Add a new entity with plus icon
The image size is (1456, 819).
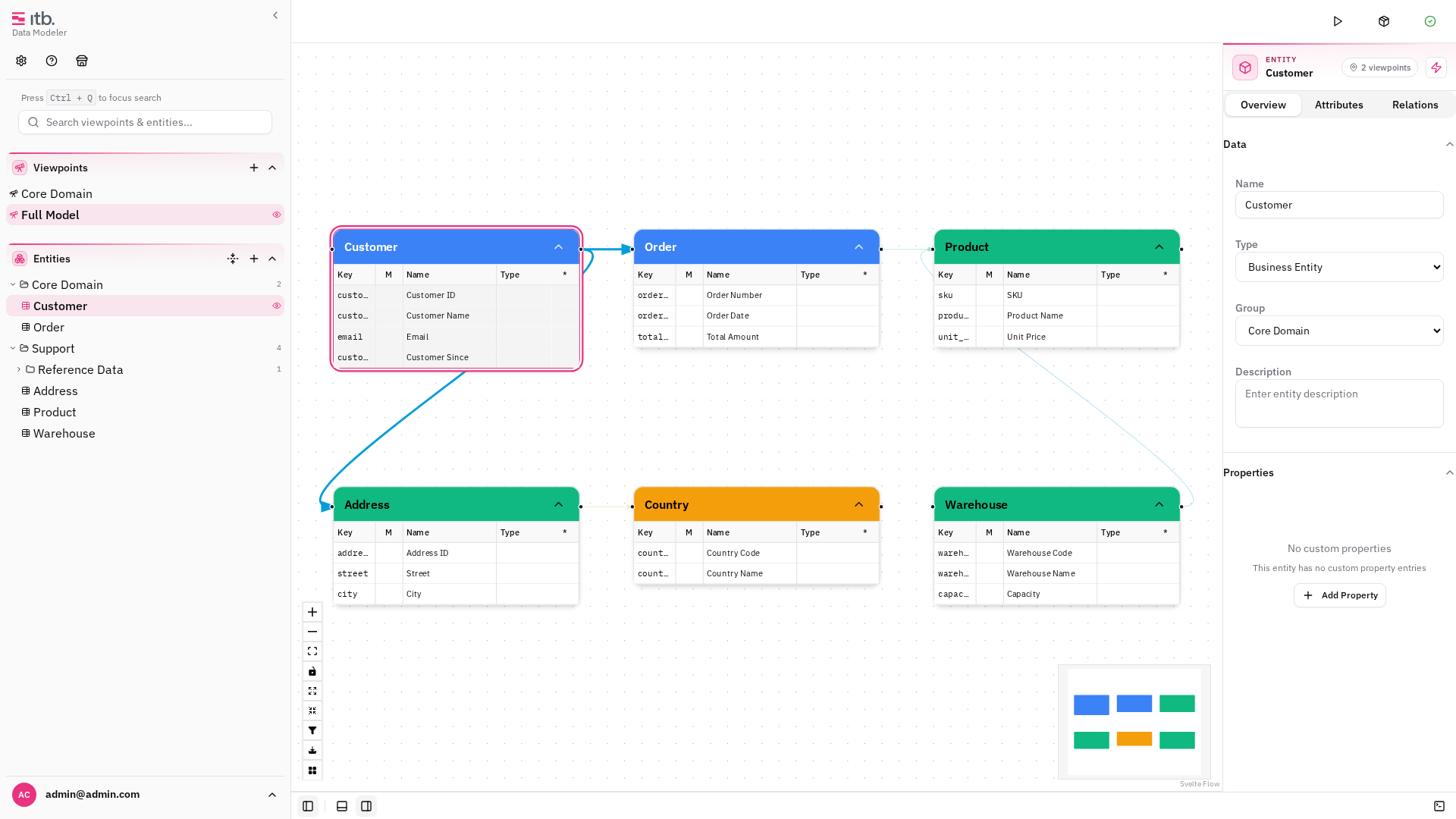(254, 259)
